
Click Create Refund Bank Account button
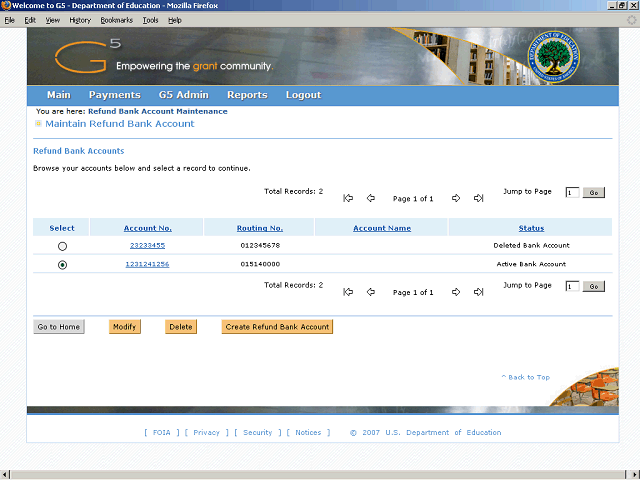277,327
